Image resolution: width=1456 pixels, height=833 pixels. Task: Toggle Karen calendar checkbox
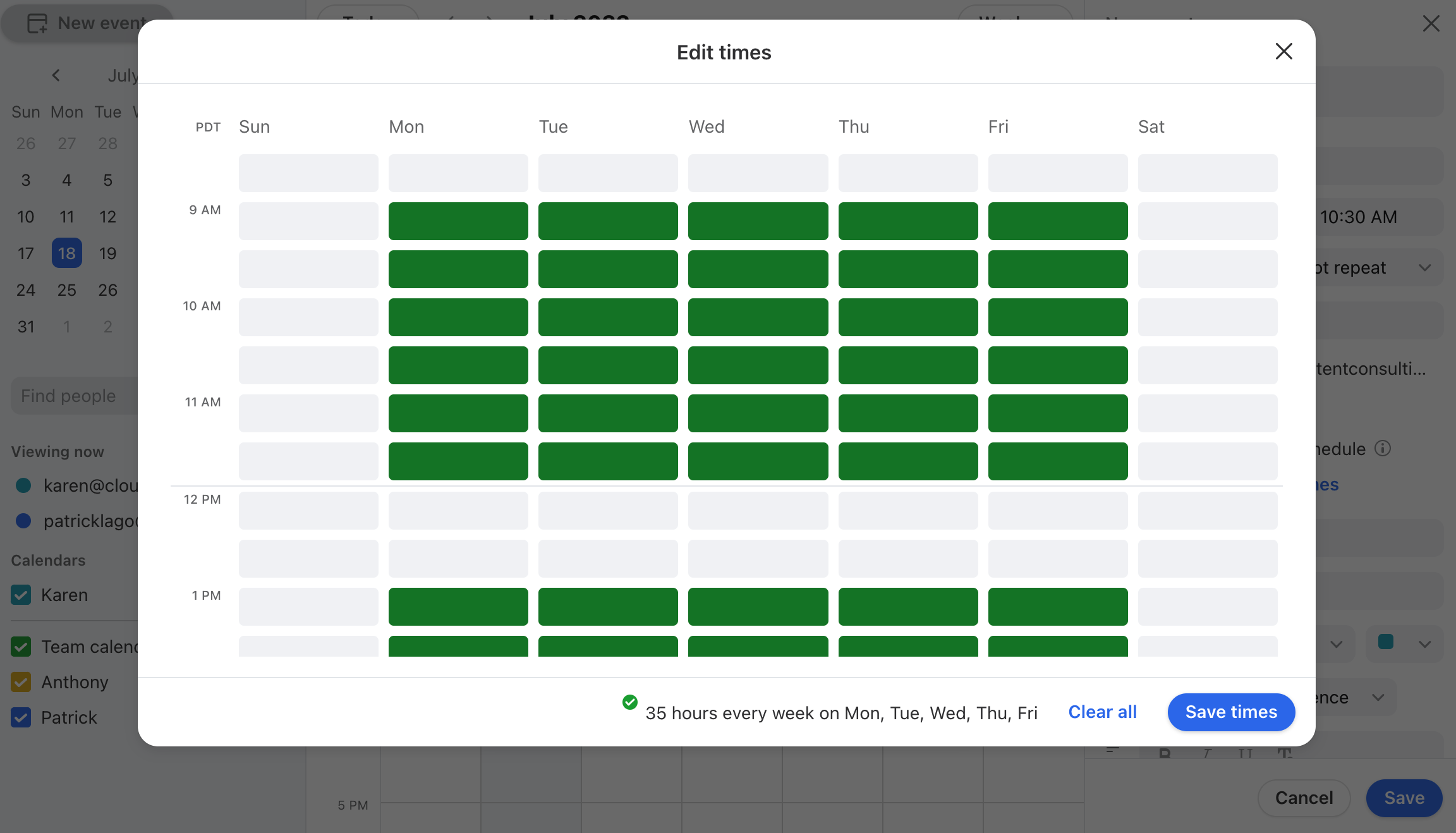click(21, 595)
